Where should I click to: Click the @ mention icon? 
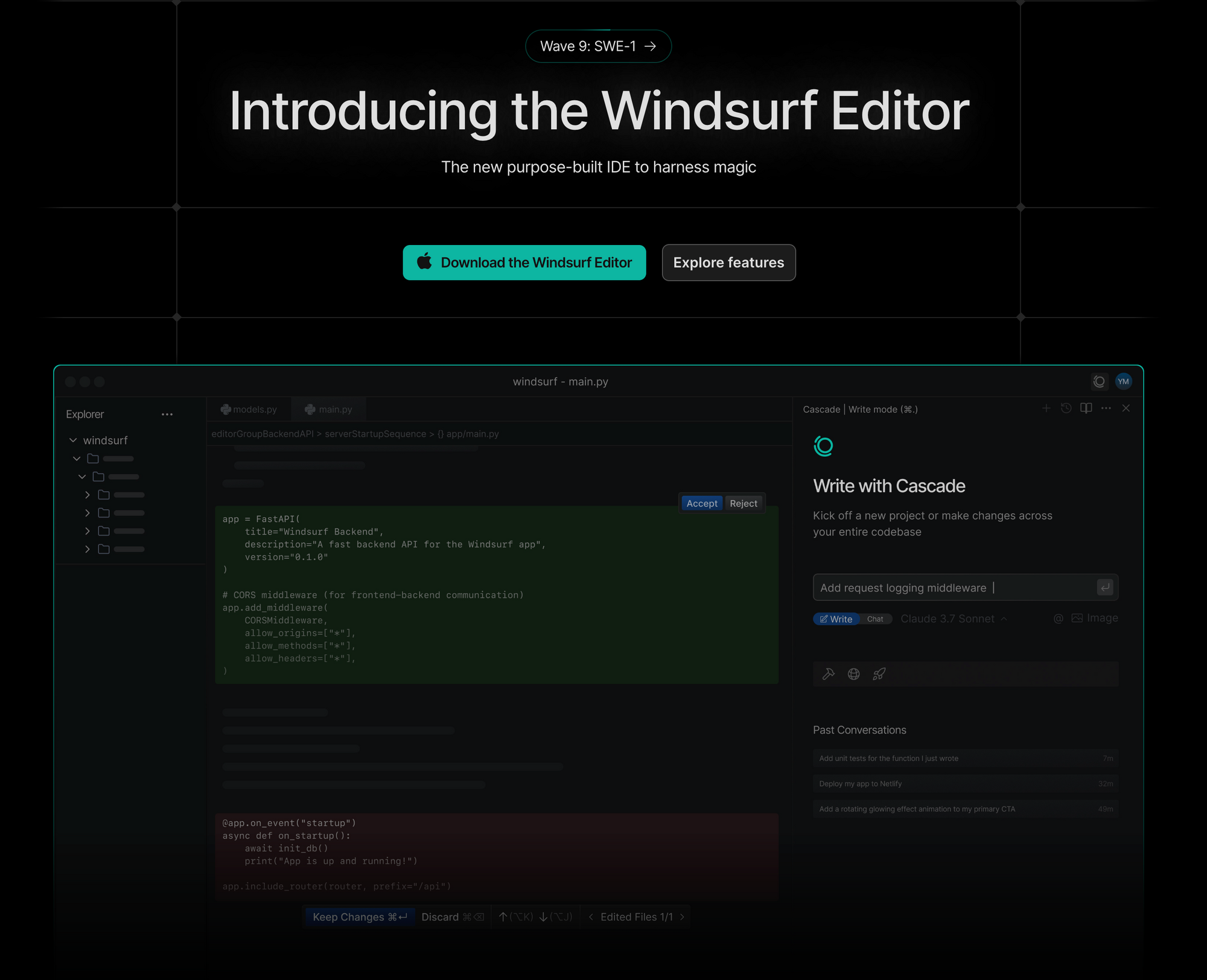click(x=1058, y=619)
